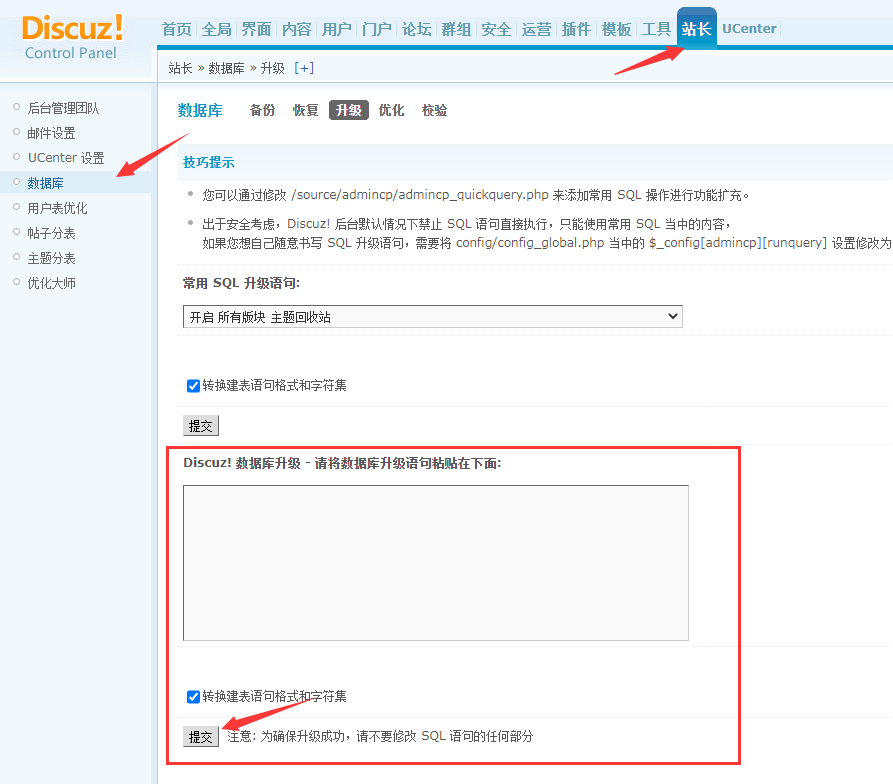Switch to the 检验 database tab
This screenshot has height=784, width=893.
[x=435, y=110]
